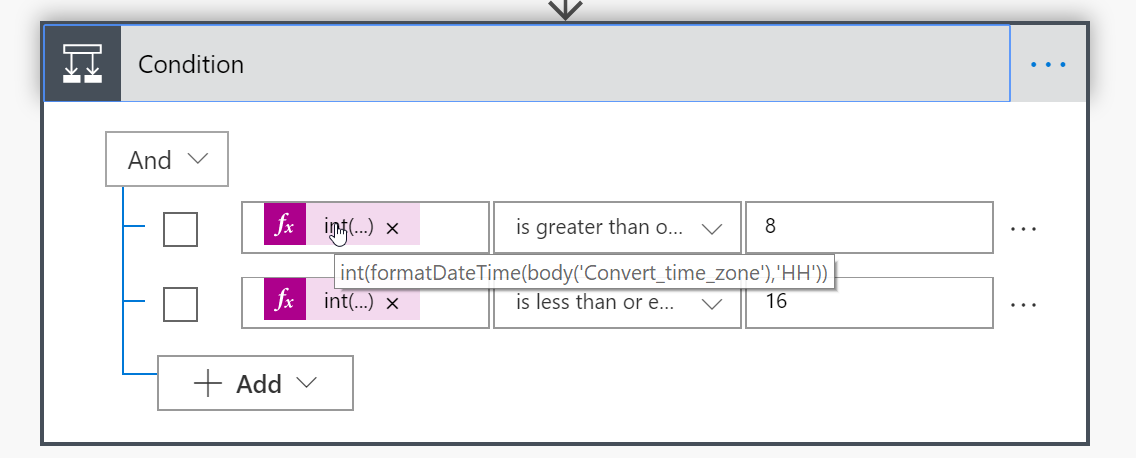Click the Condition action icon
Viewport: 1136px width, 458px height.
point(82,64)
